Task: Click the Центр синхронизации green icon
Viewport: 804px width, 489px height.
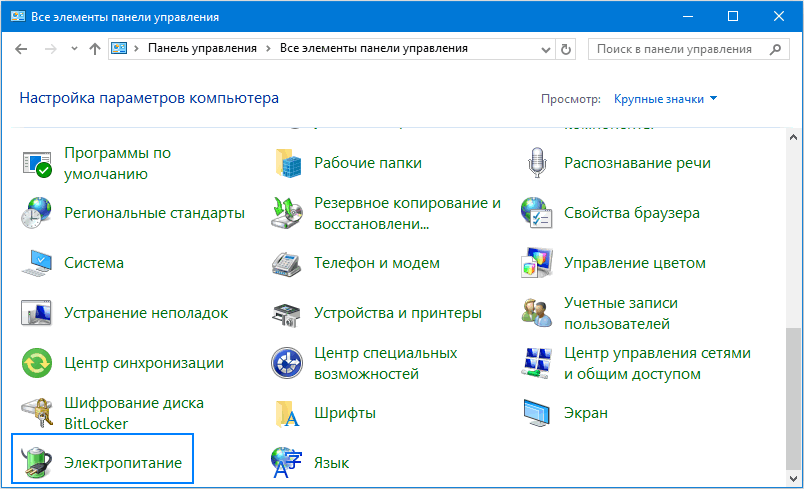Action: click(37, 363)
